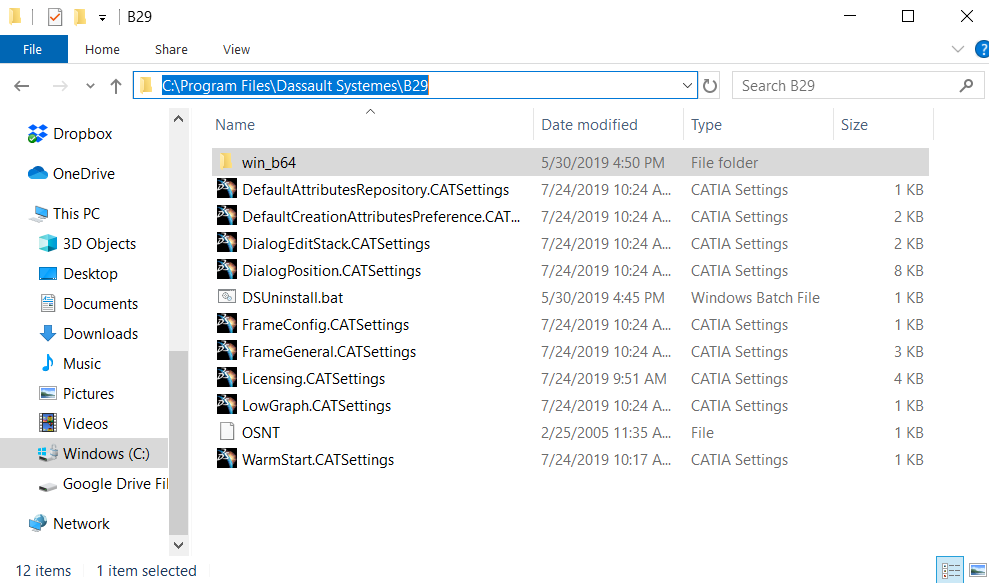Select DefaultCreationAttributesPreference.CAT... file name
This screenshot has height=583, width=989.
coord(381,217)
